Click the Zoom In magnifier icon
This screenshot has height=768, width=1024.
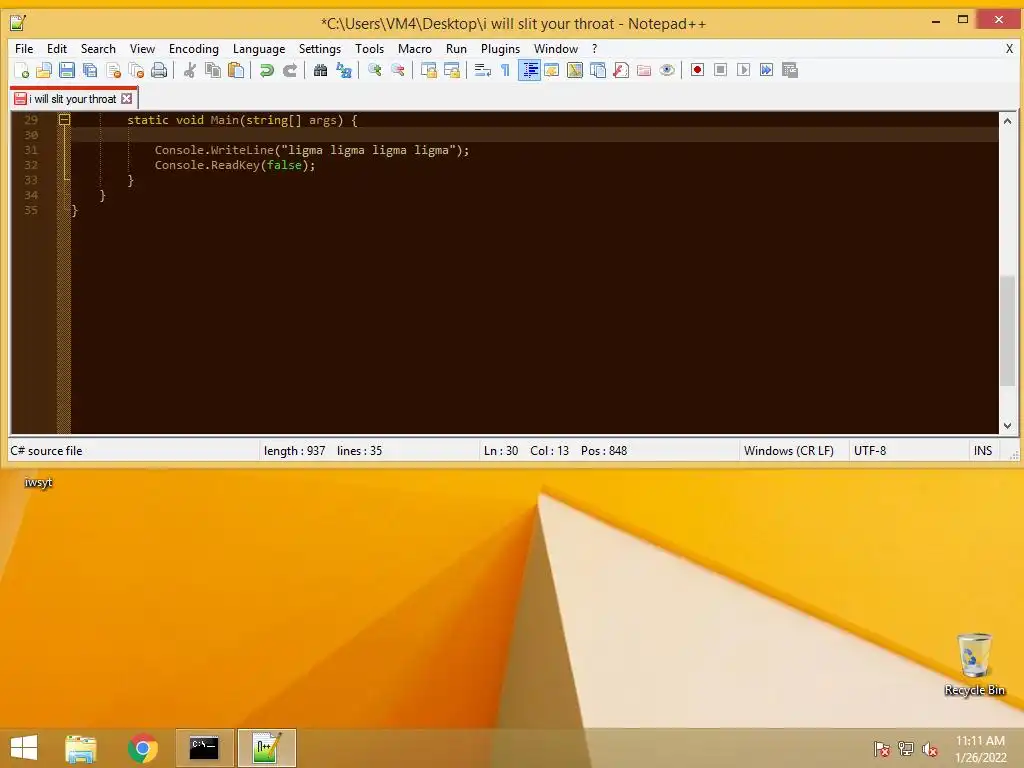[x=375, y=70]
